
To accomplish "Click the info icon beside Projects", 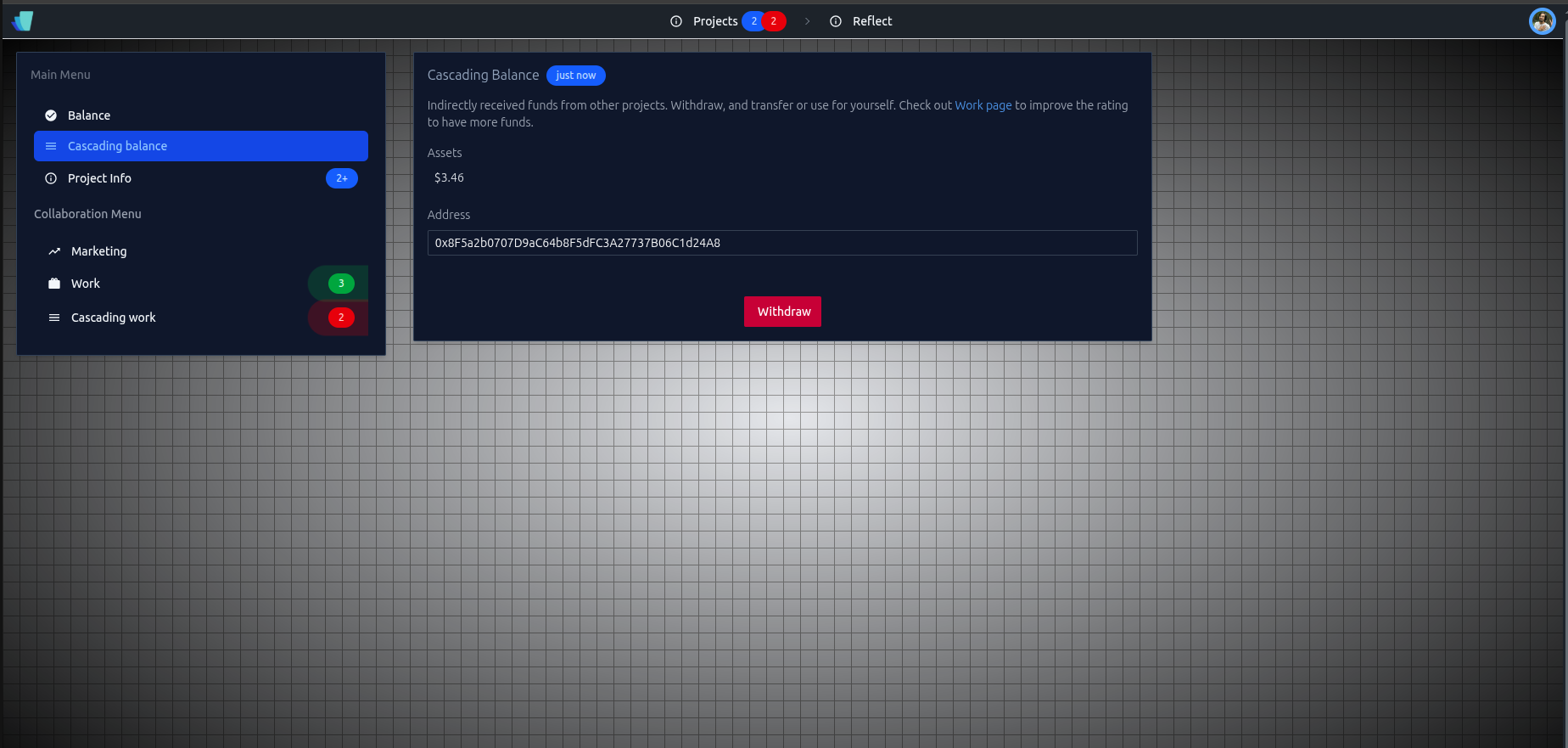I will pos(676,21).
